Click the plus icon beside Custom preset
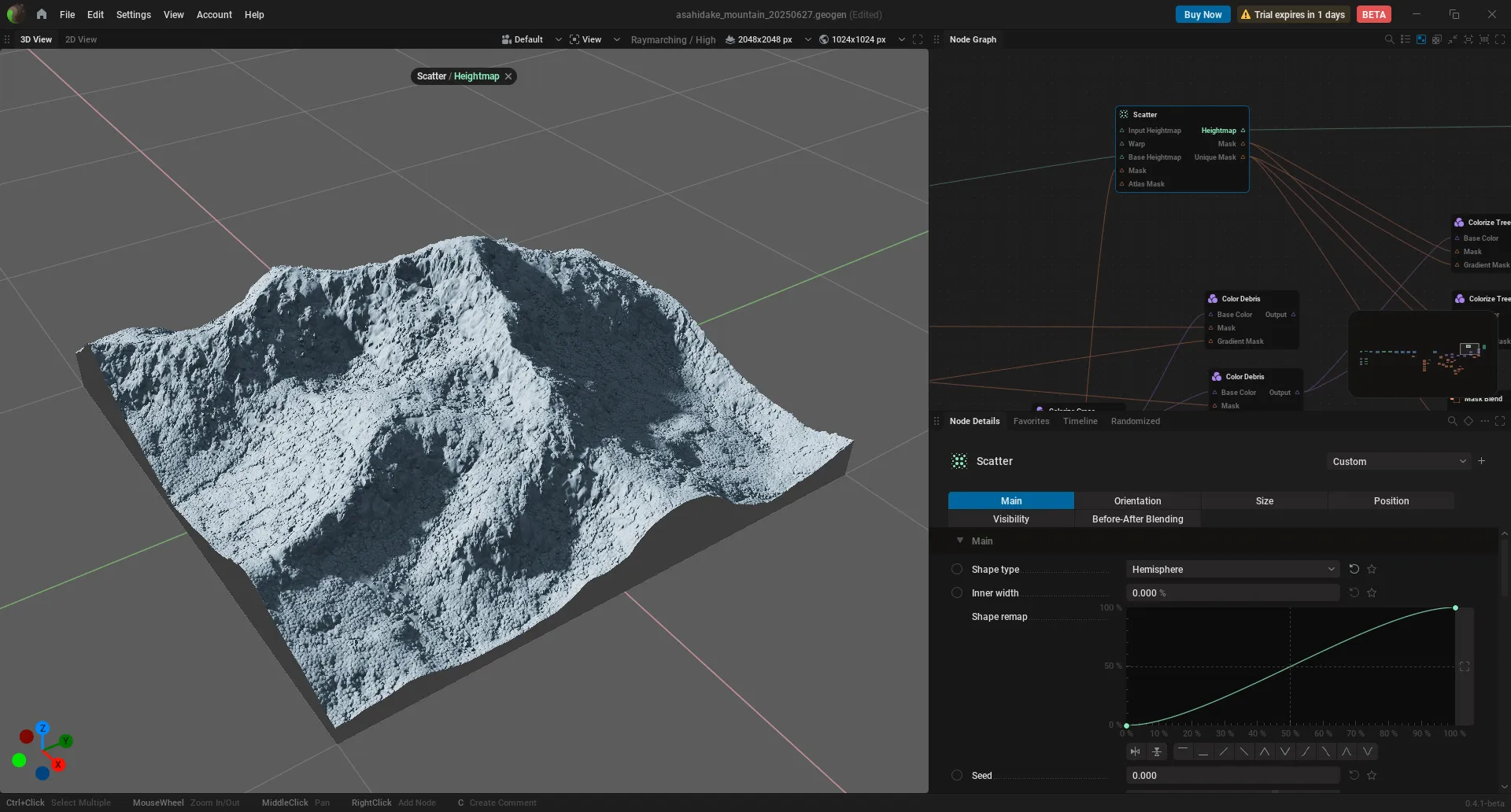 tap(1481, 461)
